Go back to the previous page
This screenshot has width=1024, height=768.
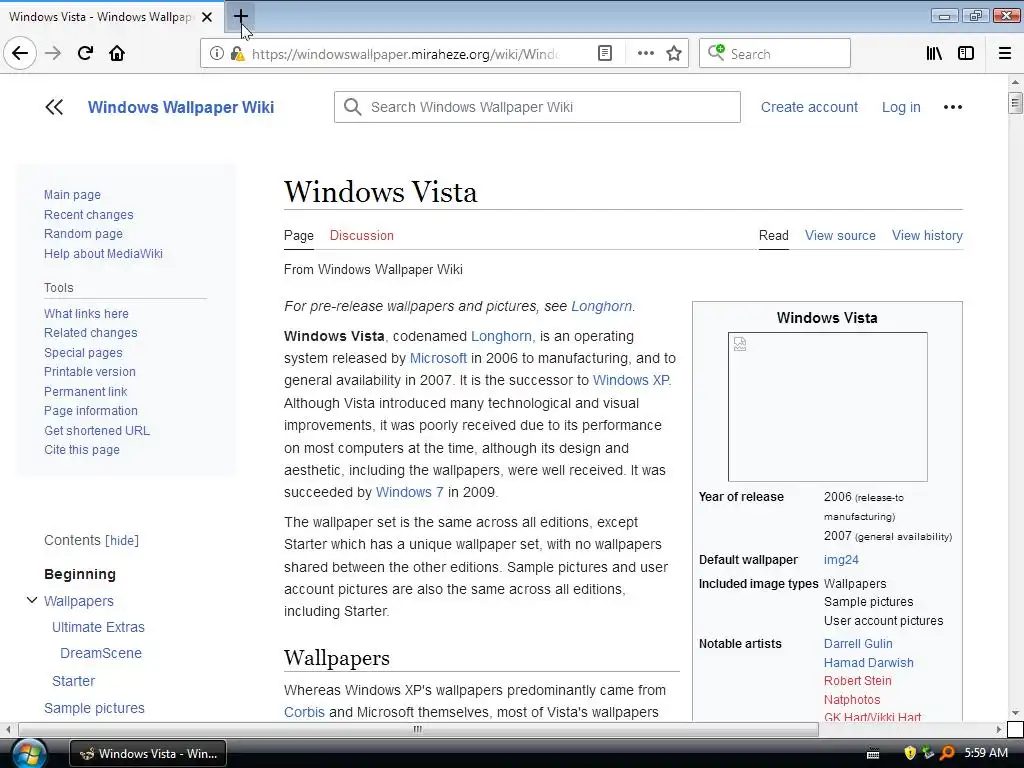coord(20,54)
